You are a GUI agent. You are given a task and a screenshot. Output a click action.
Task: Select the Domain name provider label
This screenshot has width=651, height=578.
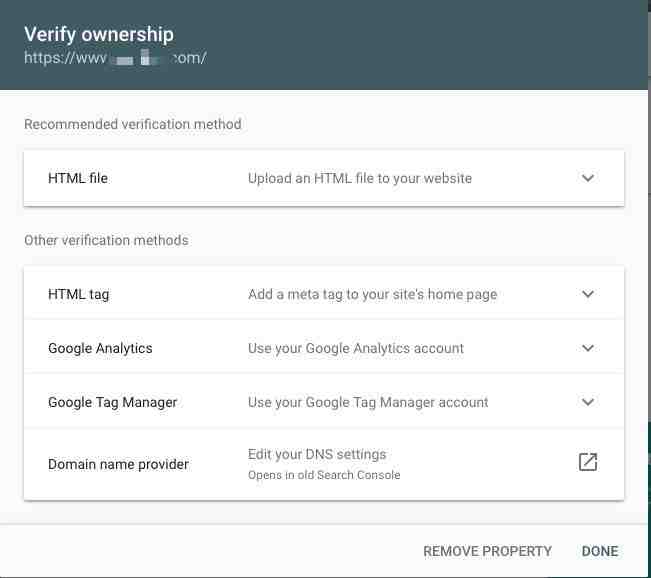pyautogui.click(x=118, y=464)
